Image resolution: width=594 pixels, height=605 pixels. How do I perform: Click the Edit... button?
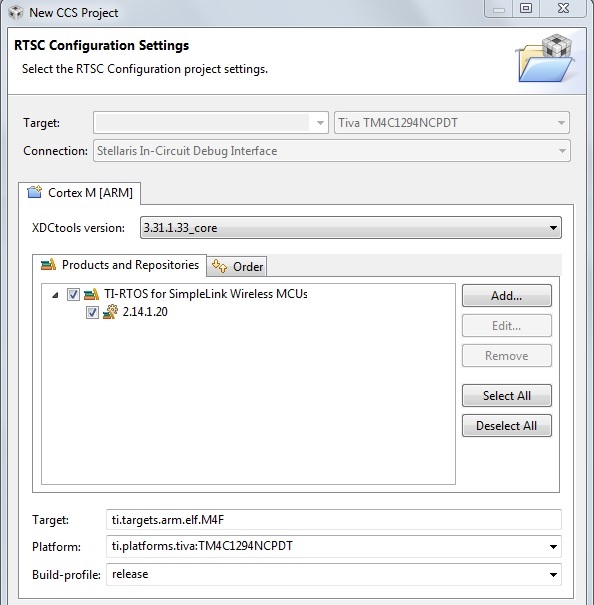point(507,326)
